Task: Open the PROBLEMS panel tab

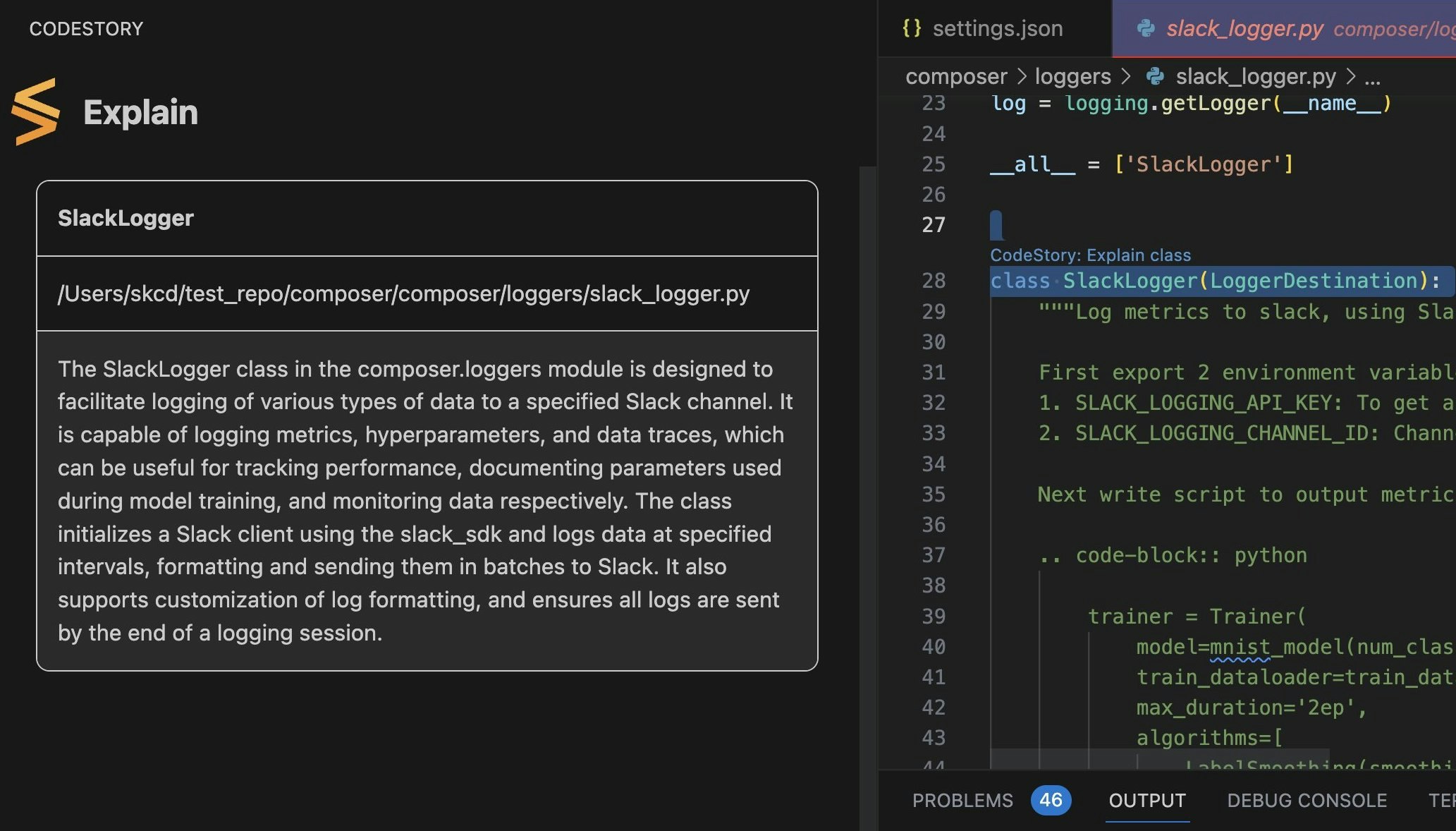Action: (962, 800)
